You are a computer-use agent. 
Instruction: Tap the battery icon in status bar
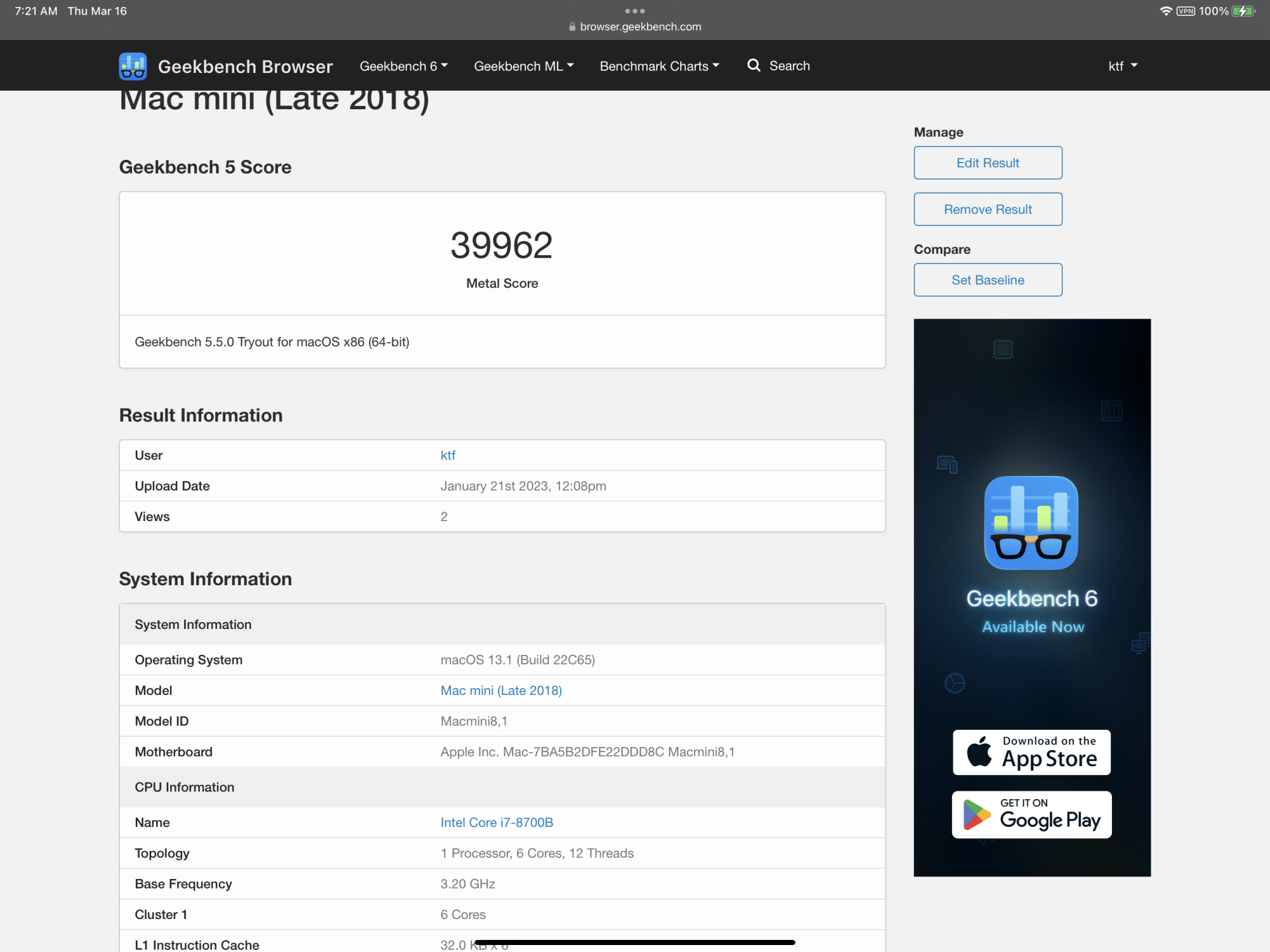[x=1243, y=11]
